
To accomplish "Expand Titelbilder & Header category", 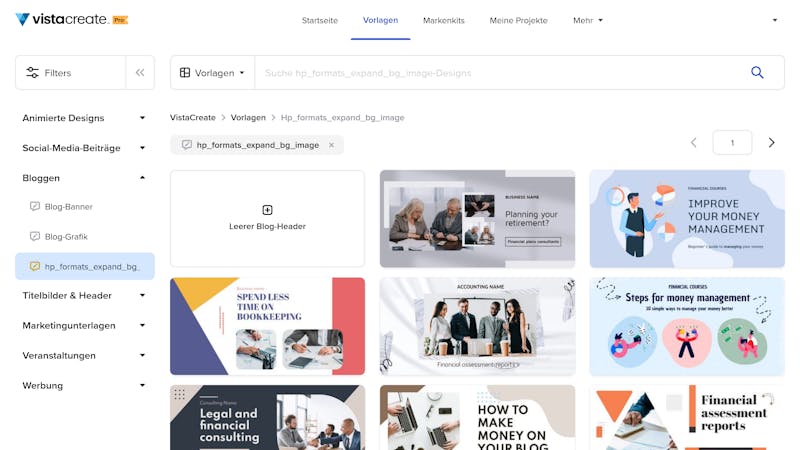I will pyautogui.click(x=142, y=295).
